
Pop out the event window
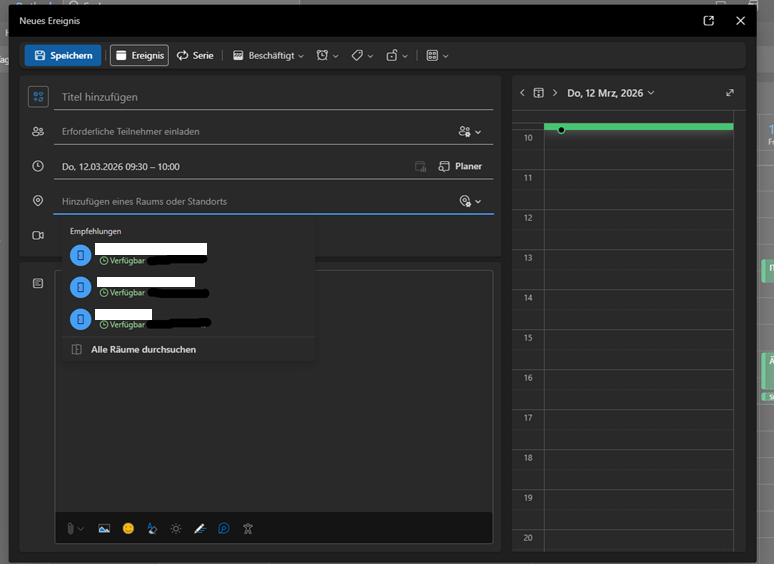tap(709, 21)
